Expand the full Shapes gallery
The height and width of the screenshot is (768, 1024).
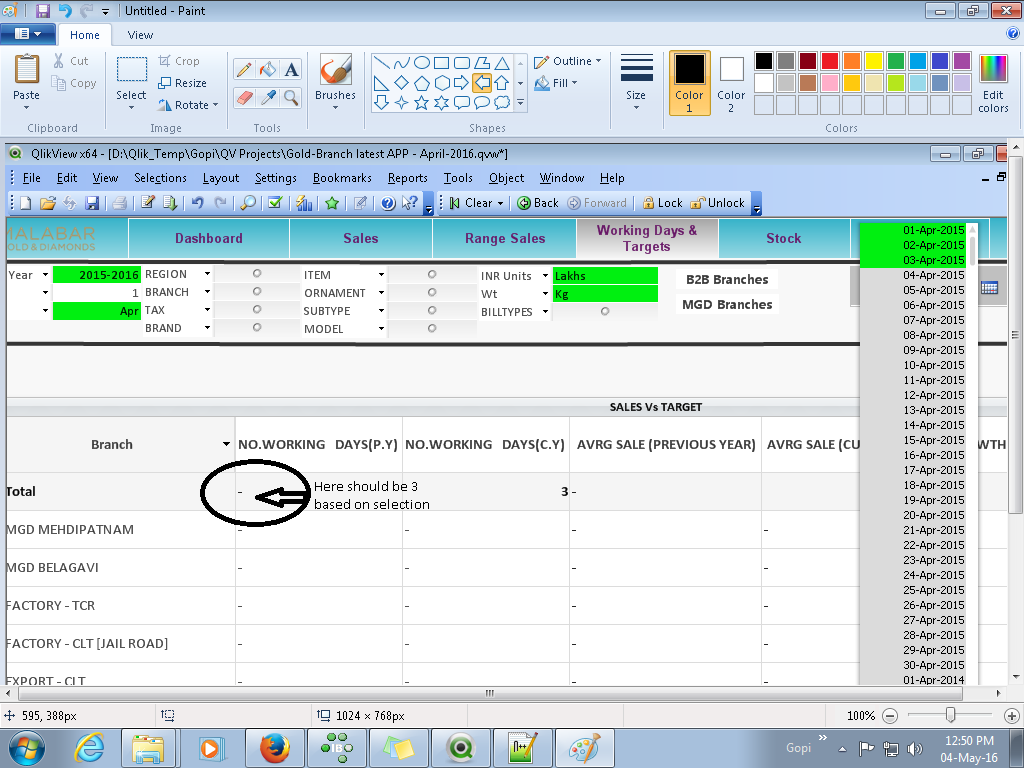pyautogui.click(x=520, y=103)
